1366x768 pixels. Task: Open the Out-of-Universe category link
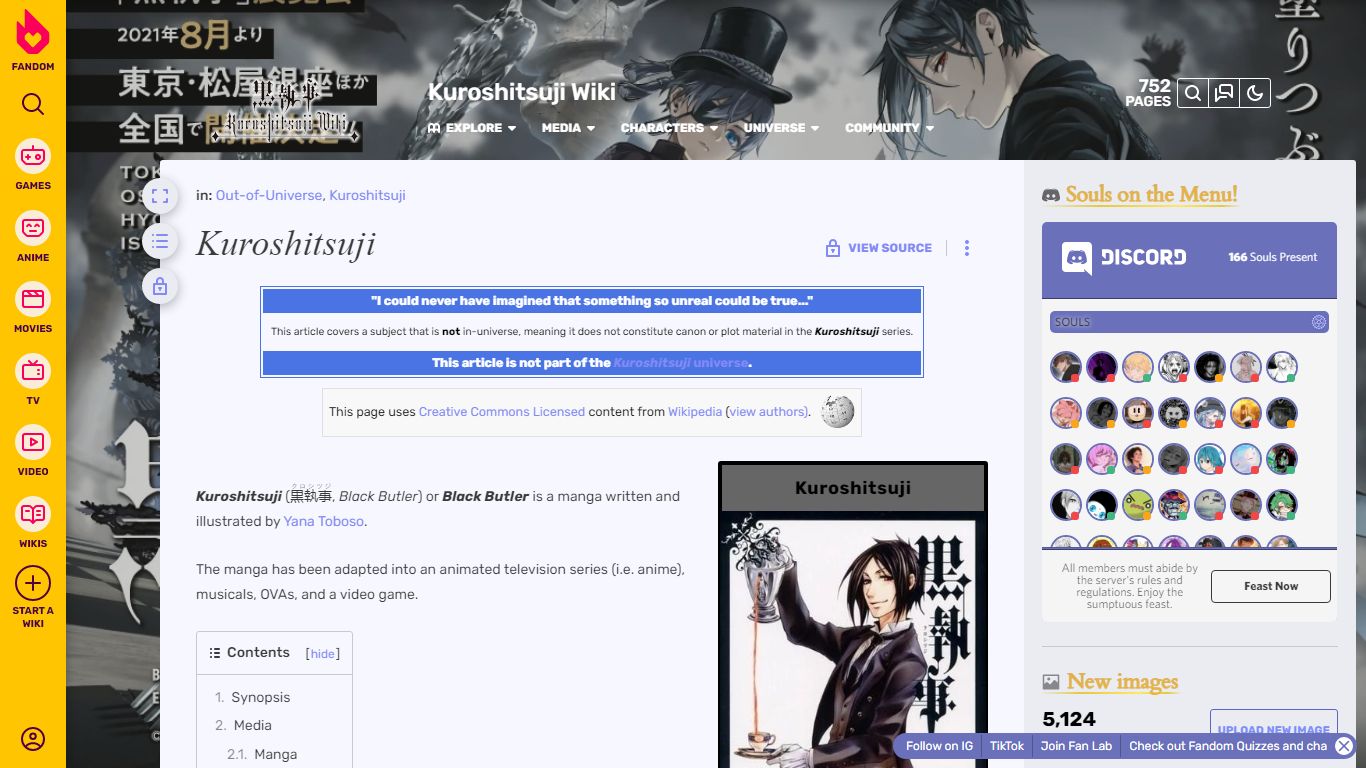pos(268,196)
